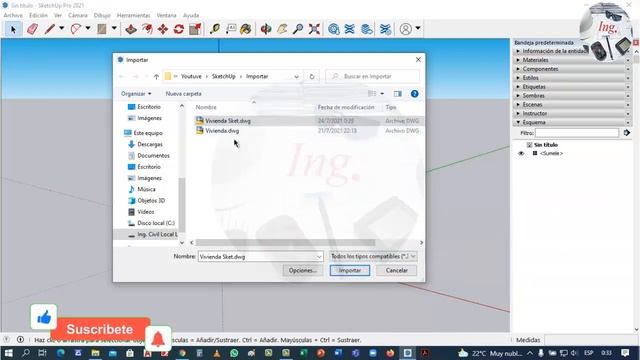Click the Importar button
The height and width of the screenshot is (360, 640).
pos(350,271)
